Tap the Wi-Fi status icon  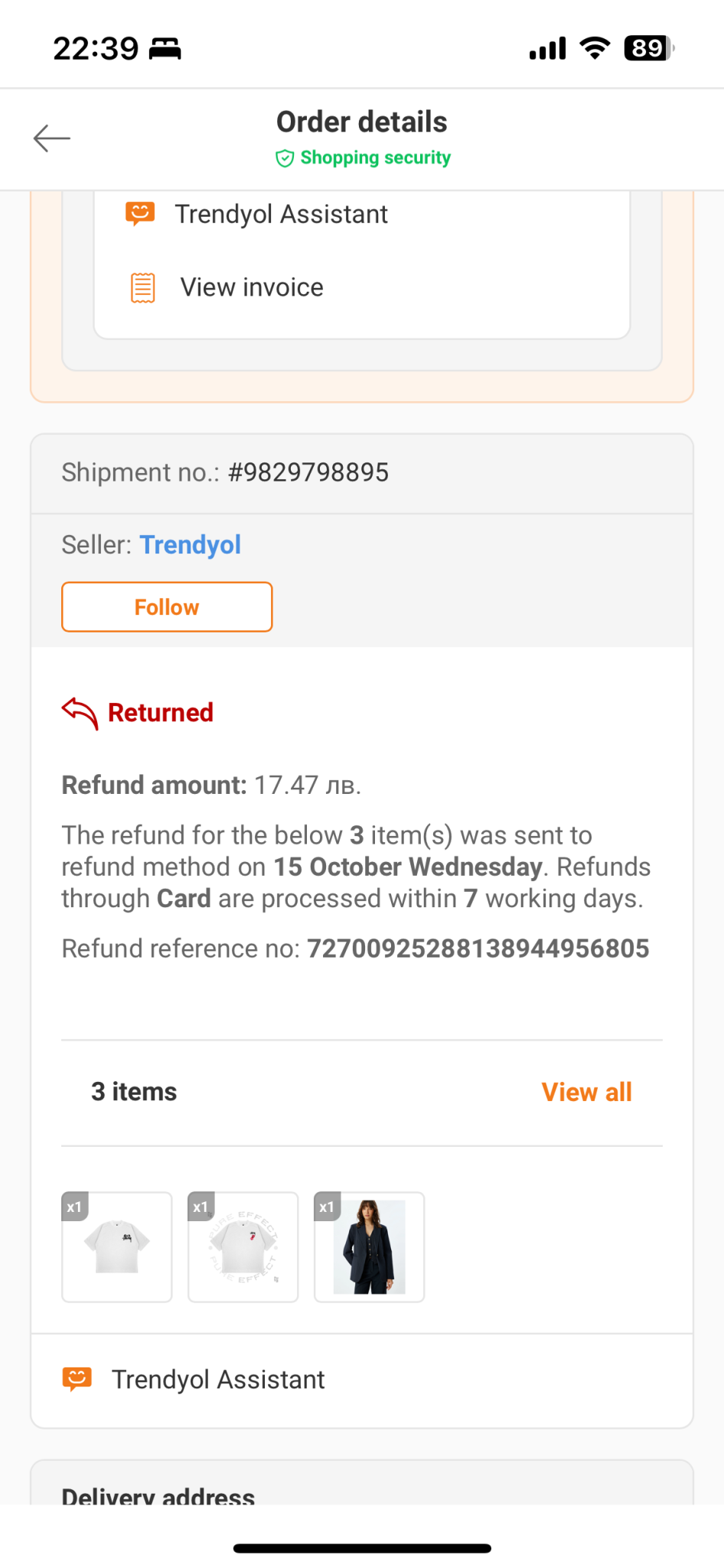(x=595, y=48)
